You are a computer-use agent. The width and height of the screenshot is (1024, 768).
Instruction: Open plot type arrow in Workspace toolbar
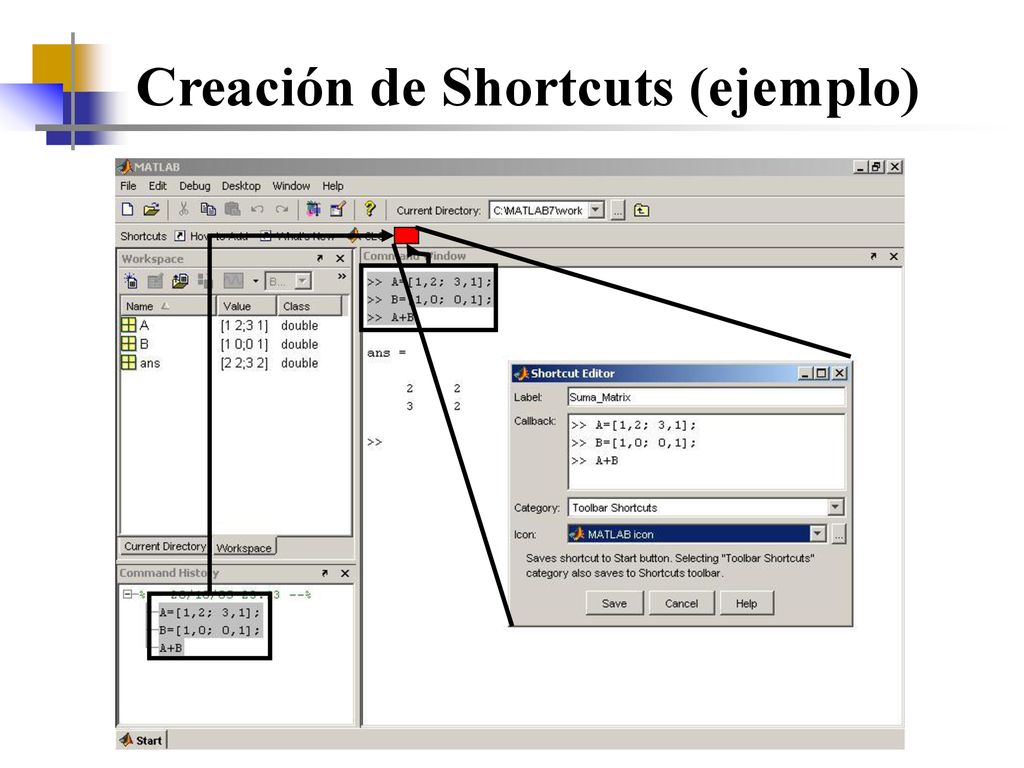point(255,281)
